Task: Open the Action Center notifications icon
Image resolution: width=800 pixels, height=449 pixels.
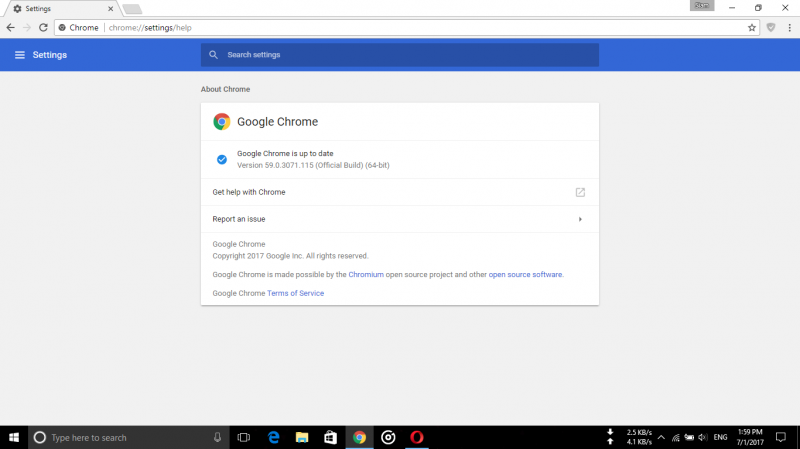Action: coord(781,437)
